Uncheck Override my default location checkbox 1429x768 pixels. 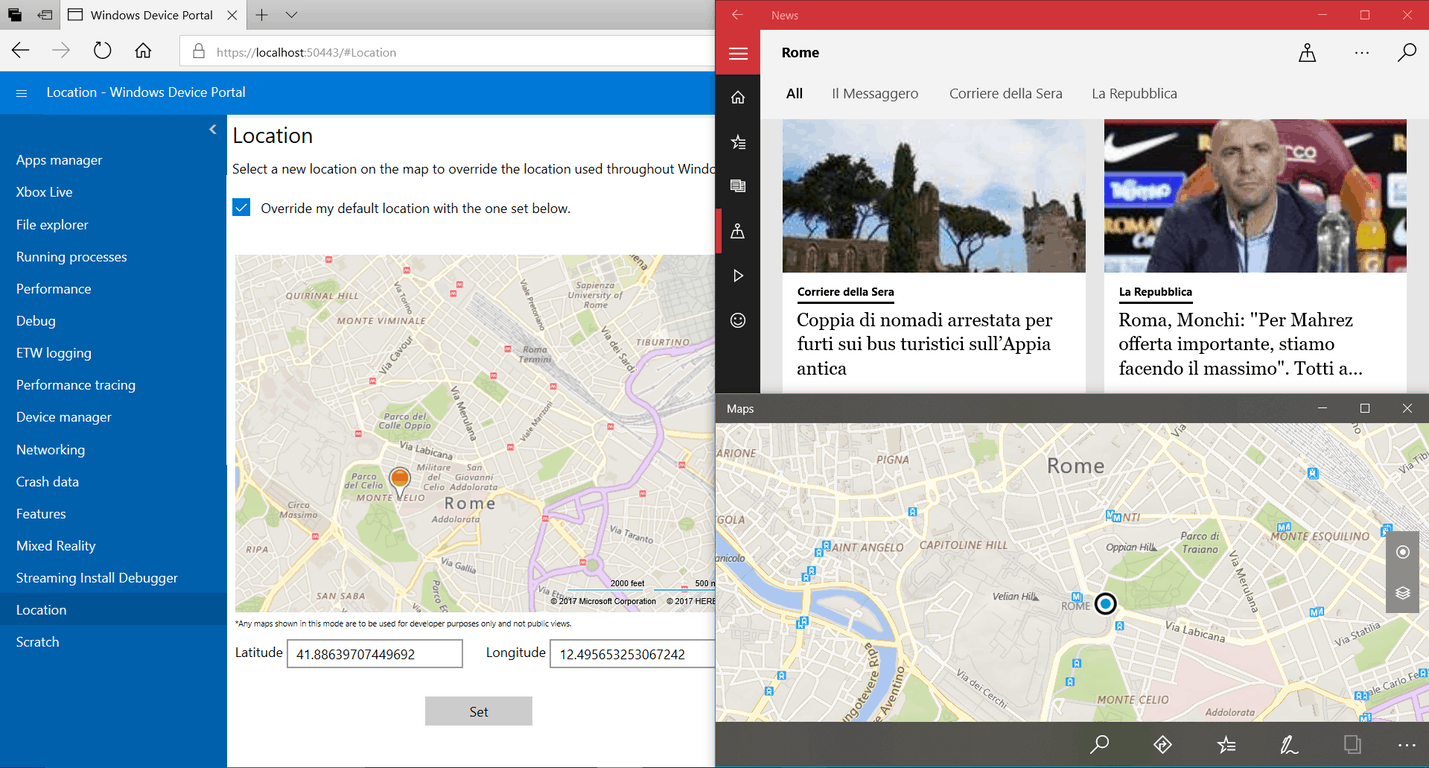[x=241, y=208]
